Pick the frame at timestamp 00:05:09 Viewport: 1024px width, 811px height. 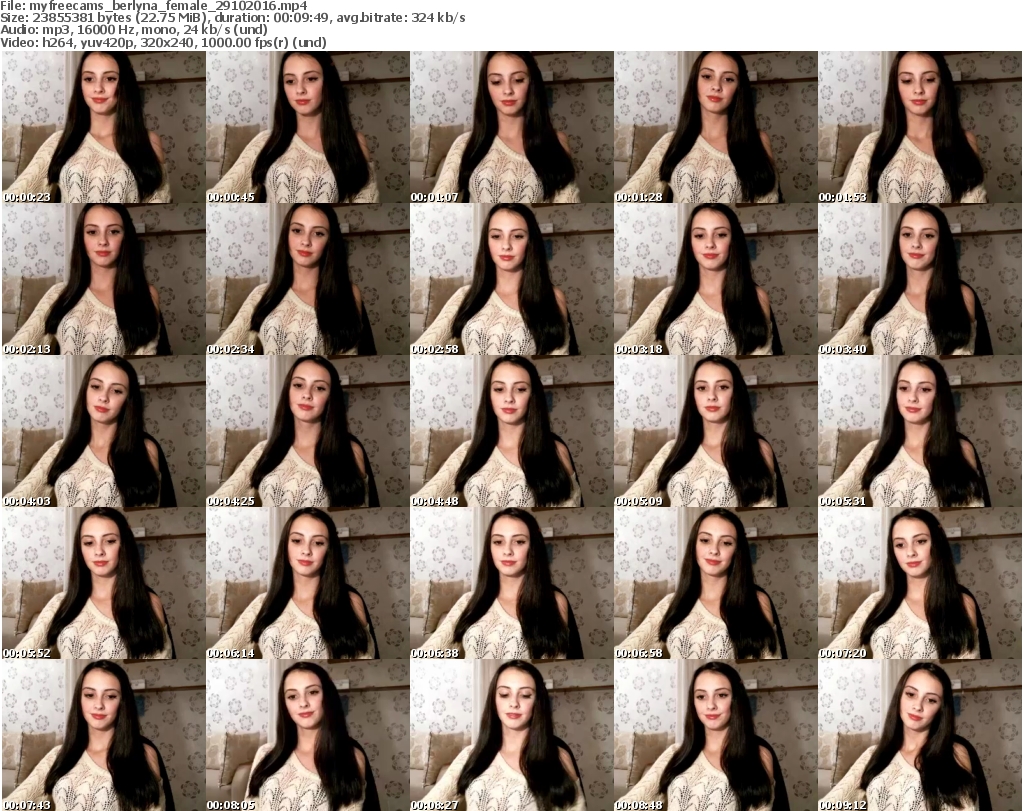pyautogui.click(x=715, y=431)
